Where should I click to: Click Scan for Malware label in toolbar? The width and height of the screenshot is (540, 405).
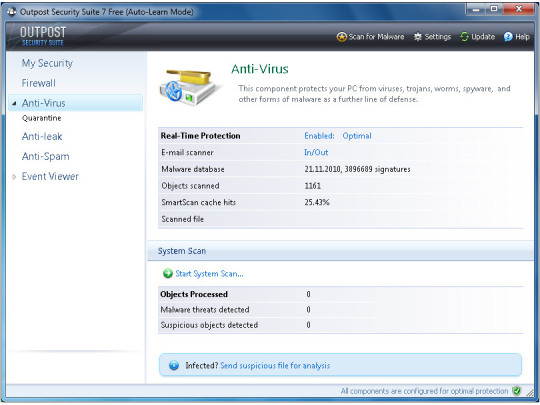(376, 37)
